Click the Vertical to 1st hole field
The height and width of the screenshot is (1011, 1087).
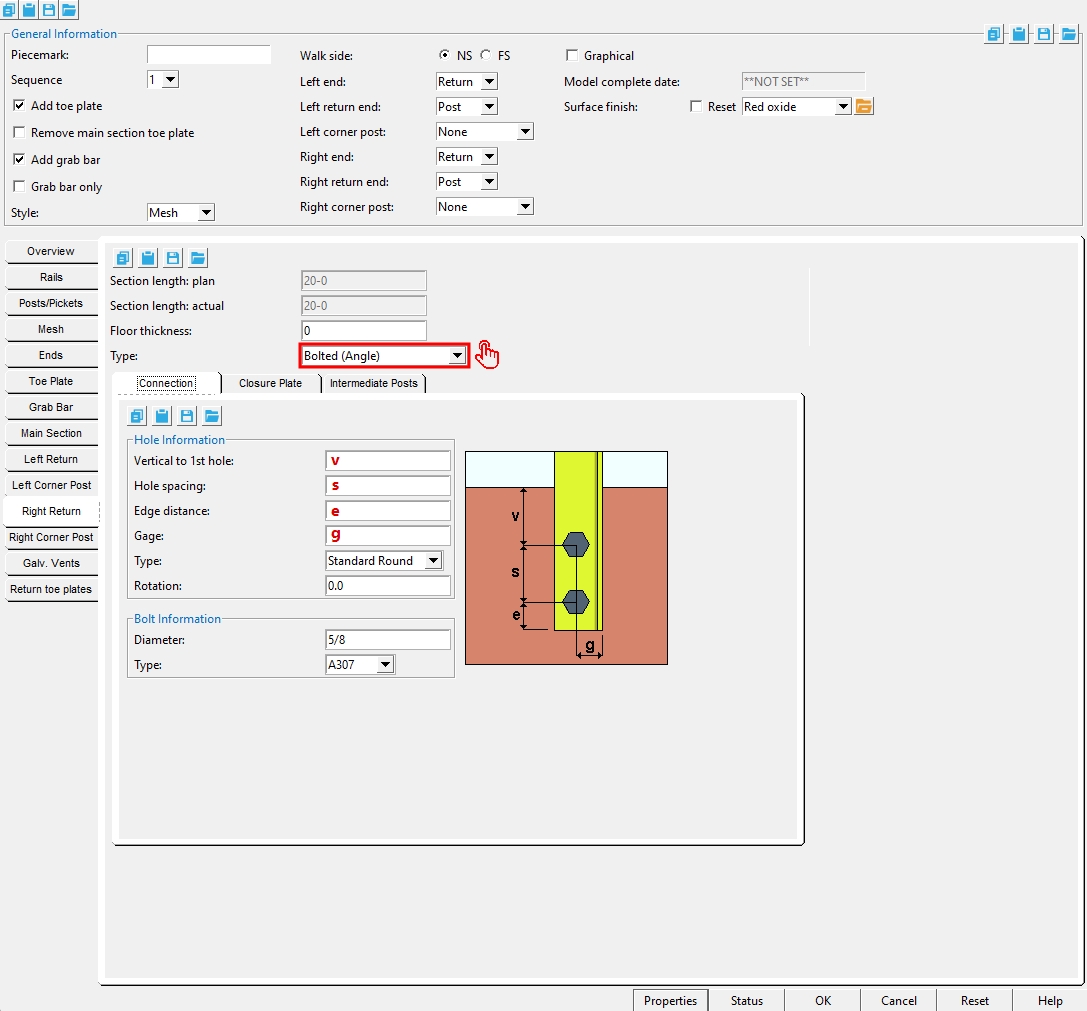(388, 460)
